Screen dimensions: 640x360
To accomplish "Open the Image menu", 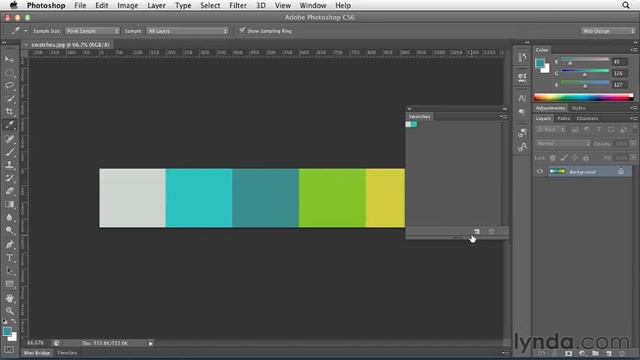I will click(128, 5).
